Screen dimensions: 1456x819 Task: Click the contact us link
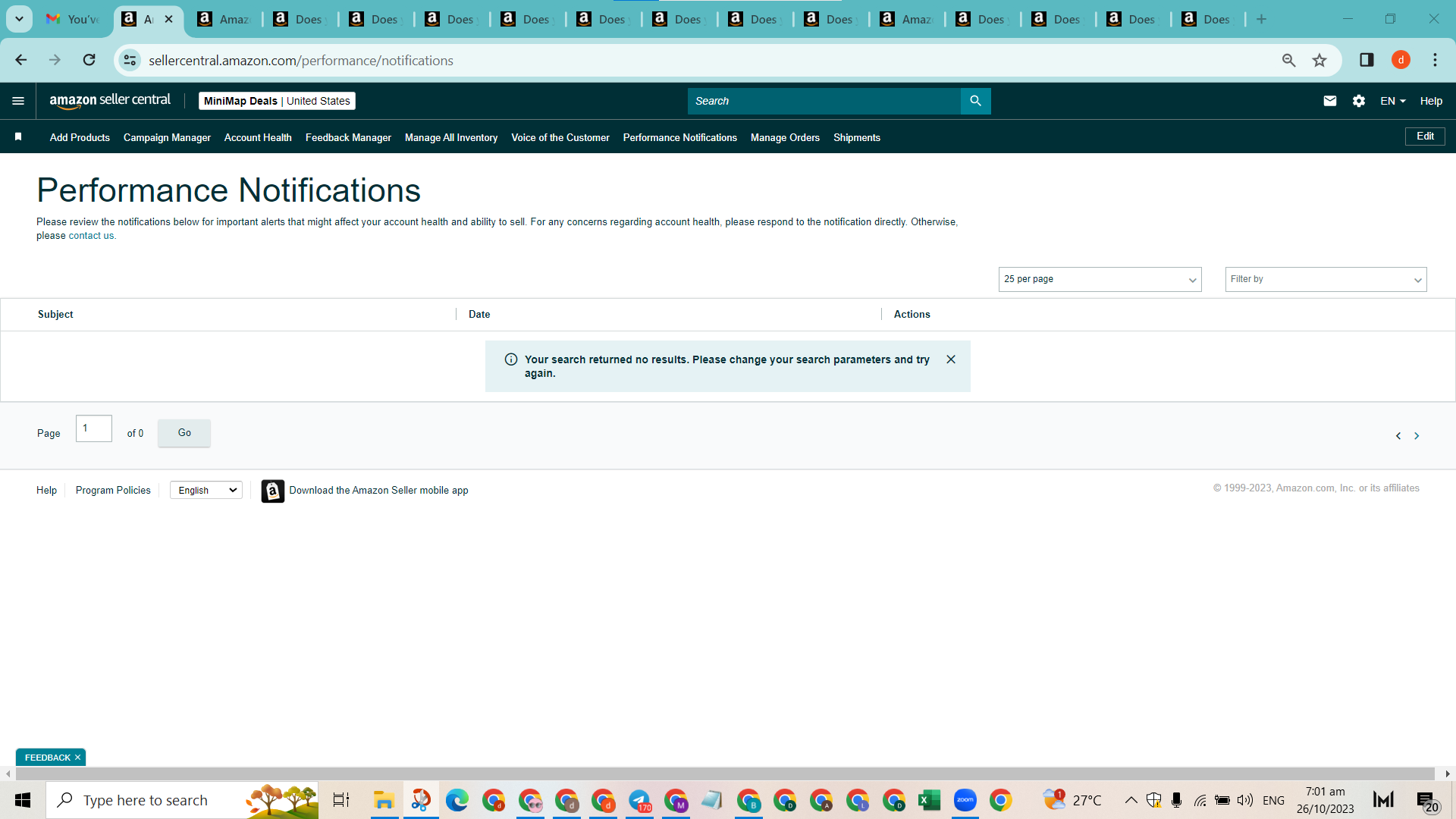click(x=91, y=236)
